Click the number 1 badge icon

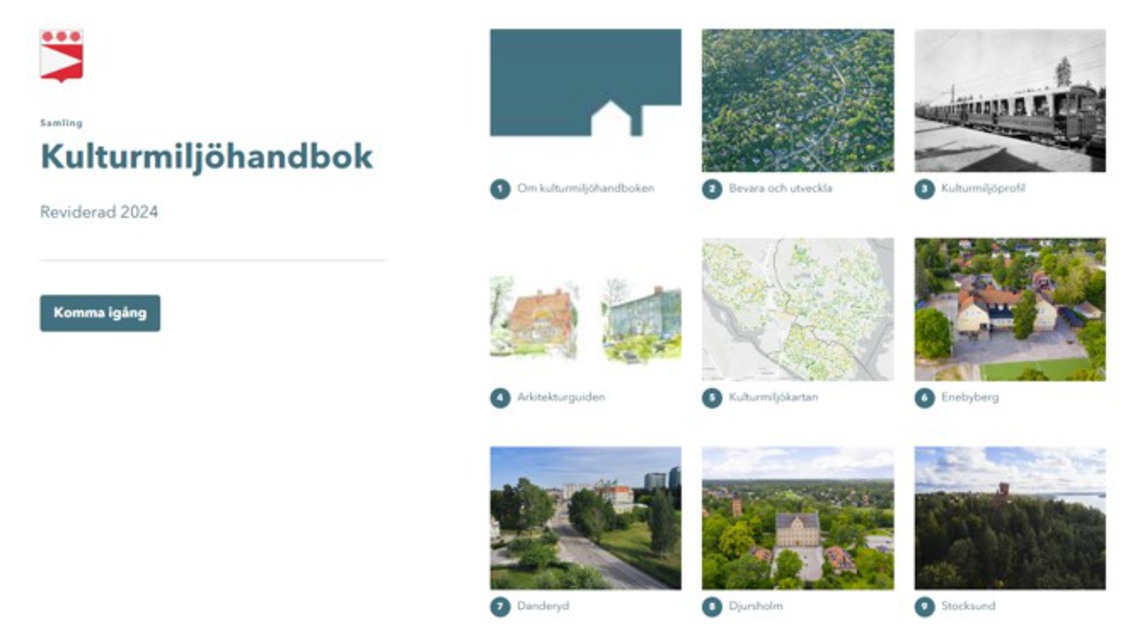(500, 189)
